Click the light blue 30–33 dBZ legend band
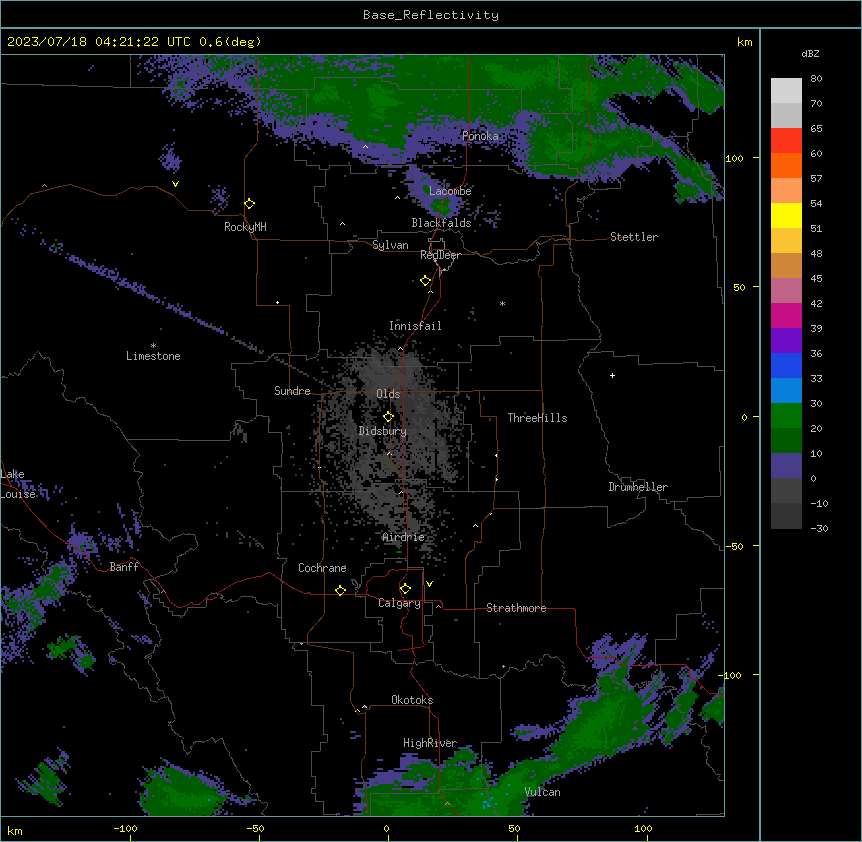This screenshot has height=842, width=862. pos(786,391)
